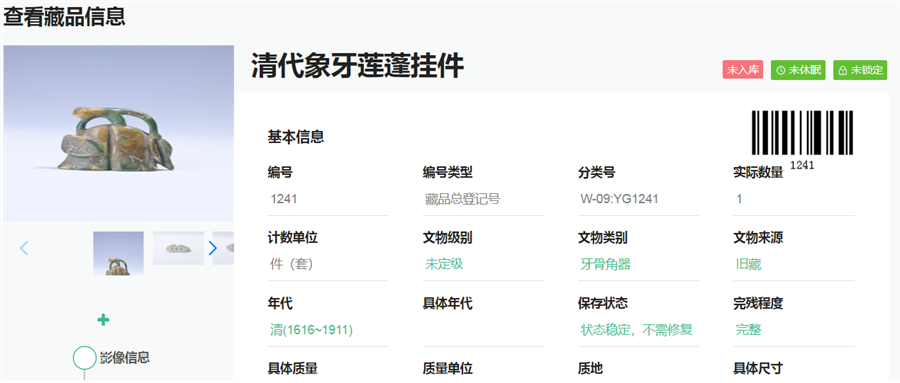Click the 分类号 value W-09:YG1241
Viewport: 900px width, 383px height.
pos(619,199)
